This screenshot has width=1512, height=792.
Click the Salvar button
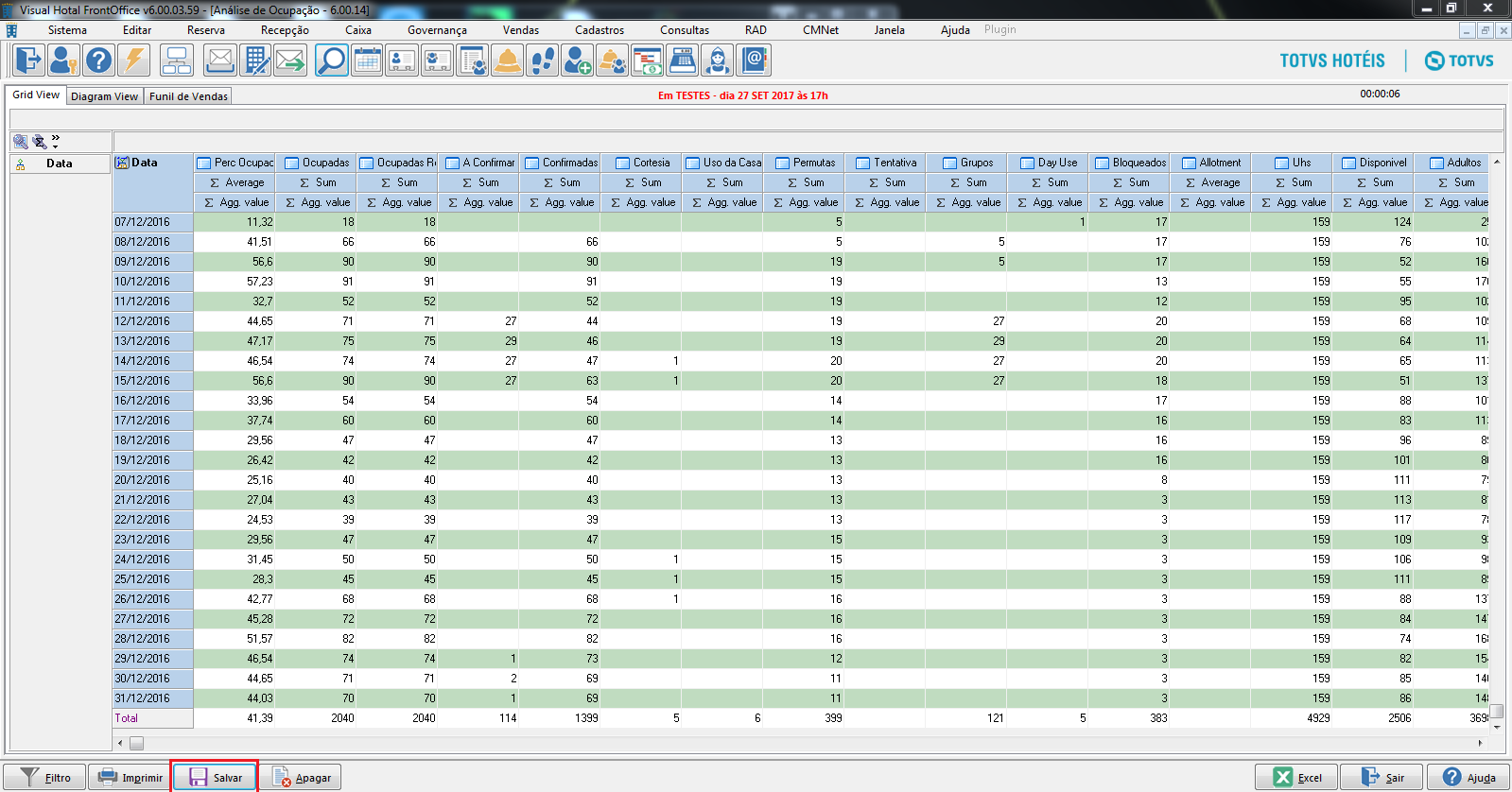point(215,778)
